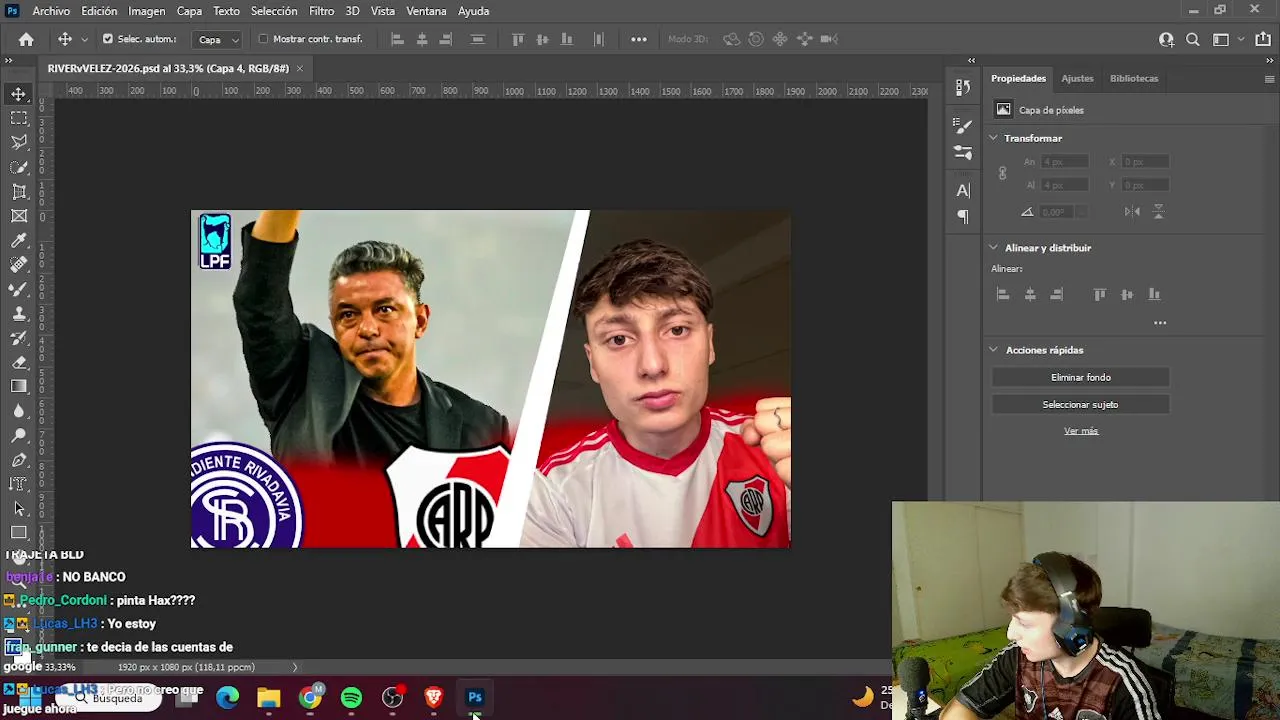Open the Properties panel menu
This screenshot has height=720, width=1280.
(x=1270, y=78)
